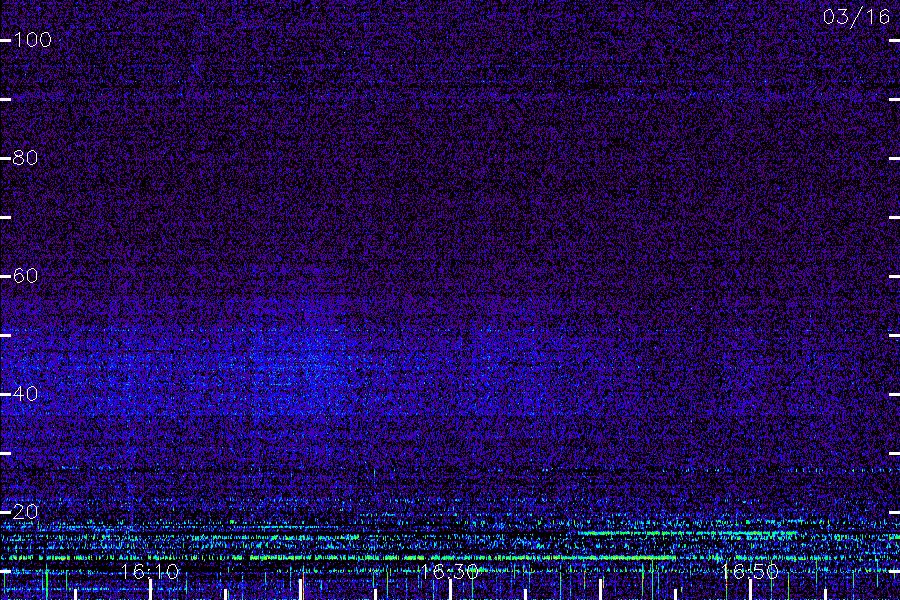Click the 80 frequency axis label
Screen dimensions: 900x600
click(25, 157)
